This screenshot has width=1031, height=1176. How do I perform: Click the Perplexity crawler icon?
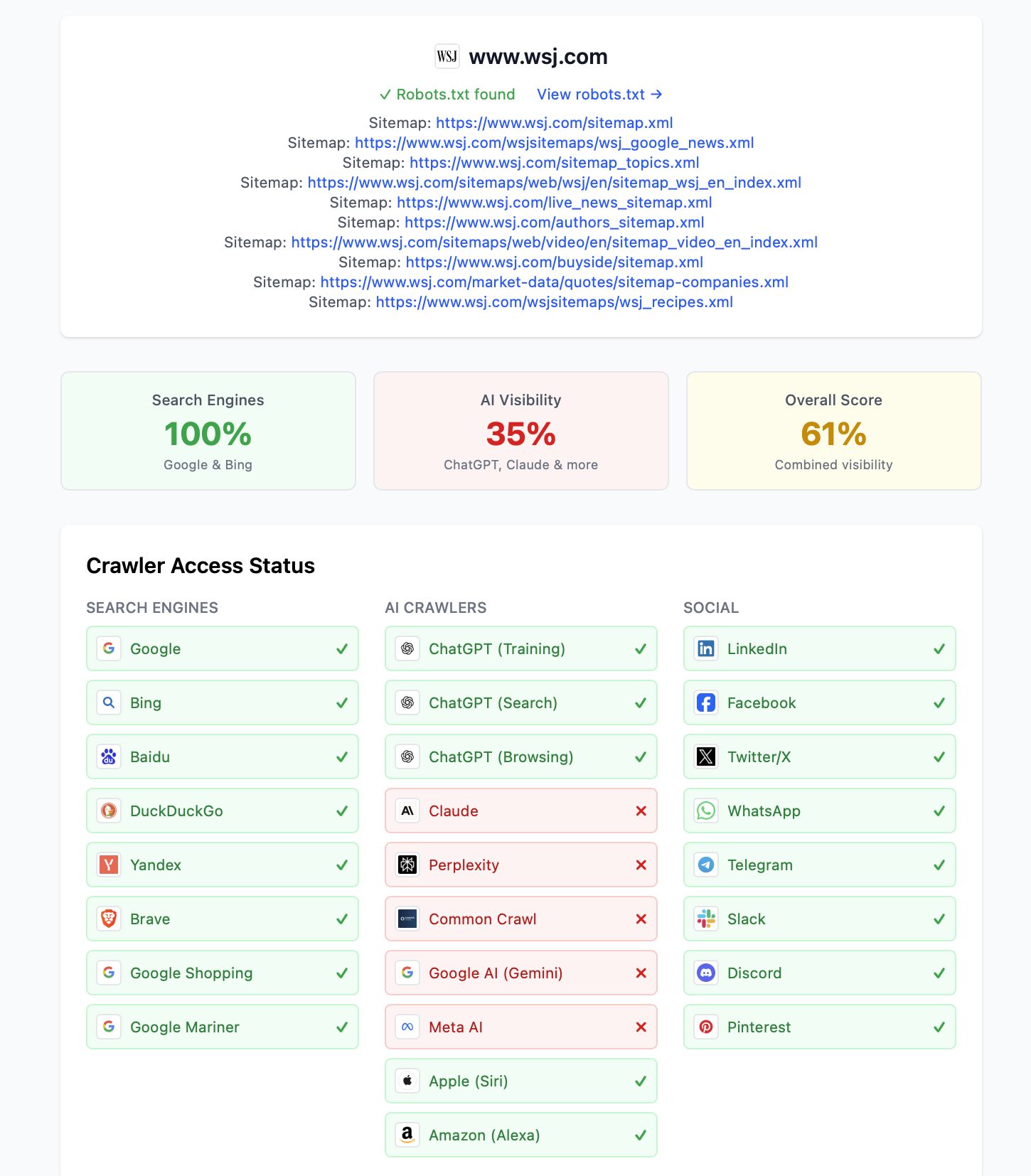[x=407, y=865]
